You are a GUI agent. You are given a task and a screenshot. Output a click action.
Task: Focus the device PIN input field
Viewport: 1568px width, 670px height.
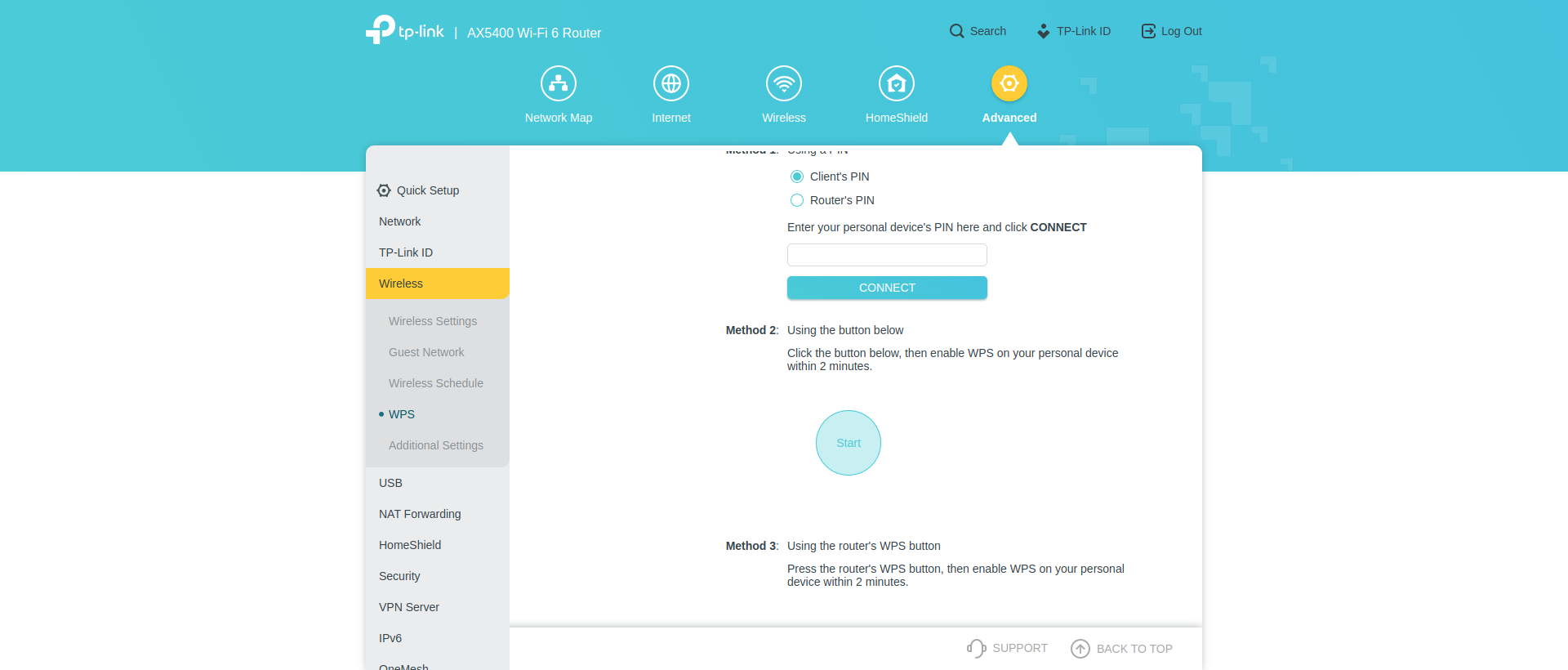click(x=887, y=255)
